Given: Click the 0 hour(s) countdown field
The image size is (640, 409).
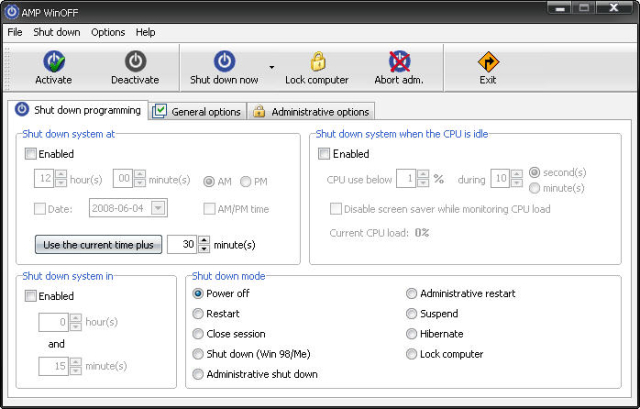Looking at the screenshot, I should (54, 322).
